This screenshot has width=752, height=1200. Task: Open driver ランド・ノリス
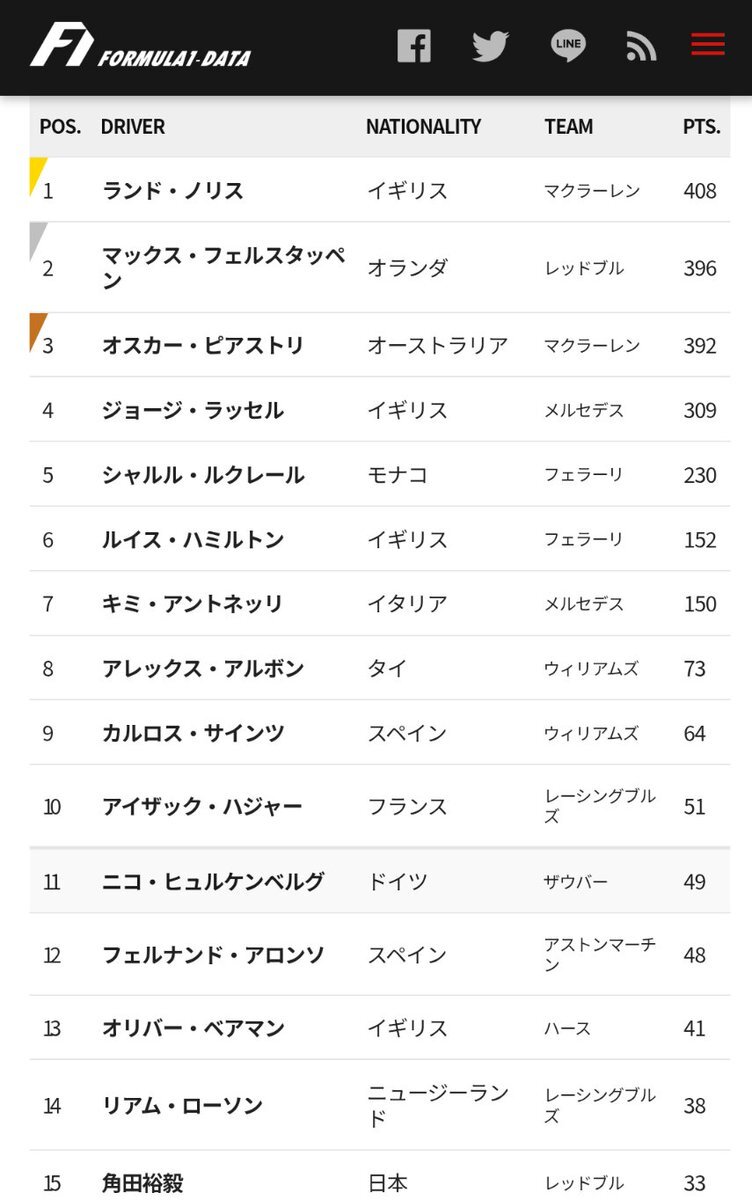click(x=173, y=190)
